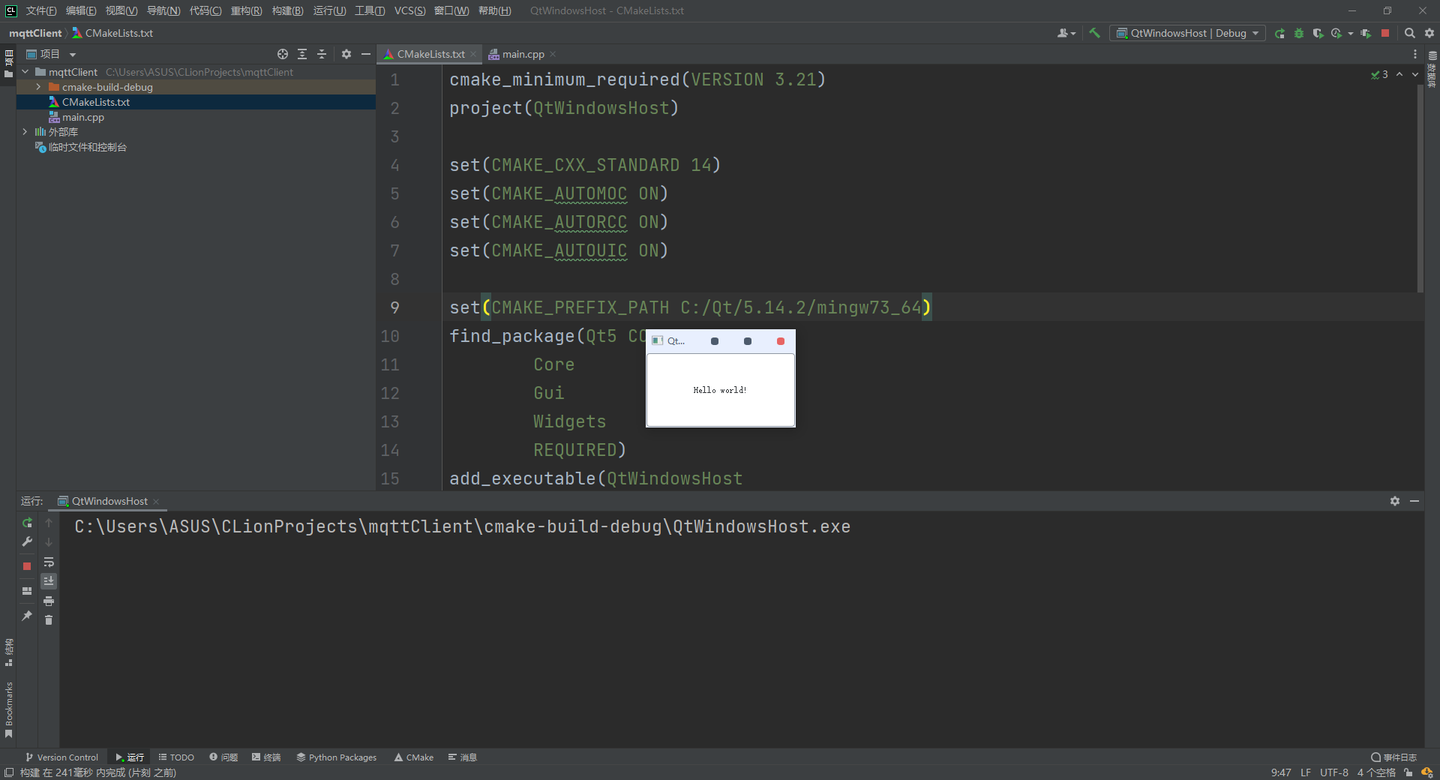The height and width of the screenshot is (780, 1440).
Task: Rerun QtWindowsHost from the top toolbar
Action: (1280, 33)
